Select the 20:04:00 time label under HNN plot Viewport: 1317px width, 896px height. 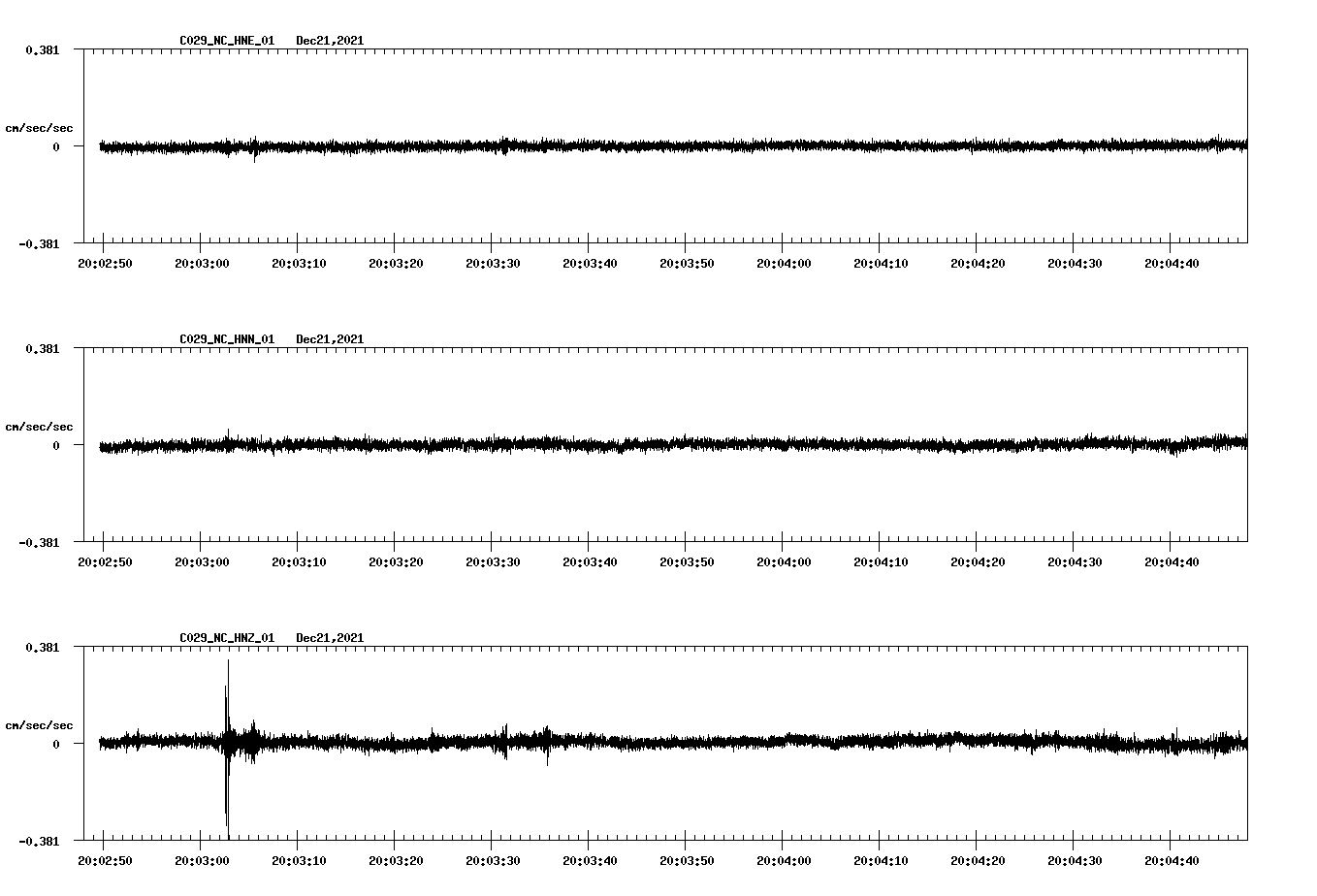784,562
